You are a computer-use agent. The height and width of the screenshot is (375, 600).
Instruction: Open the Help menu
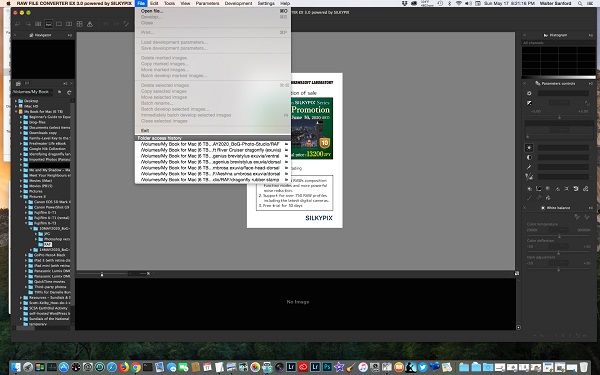(285, 3)
